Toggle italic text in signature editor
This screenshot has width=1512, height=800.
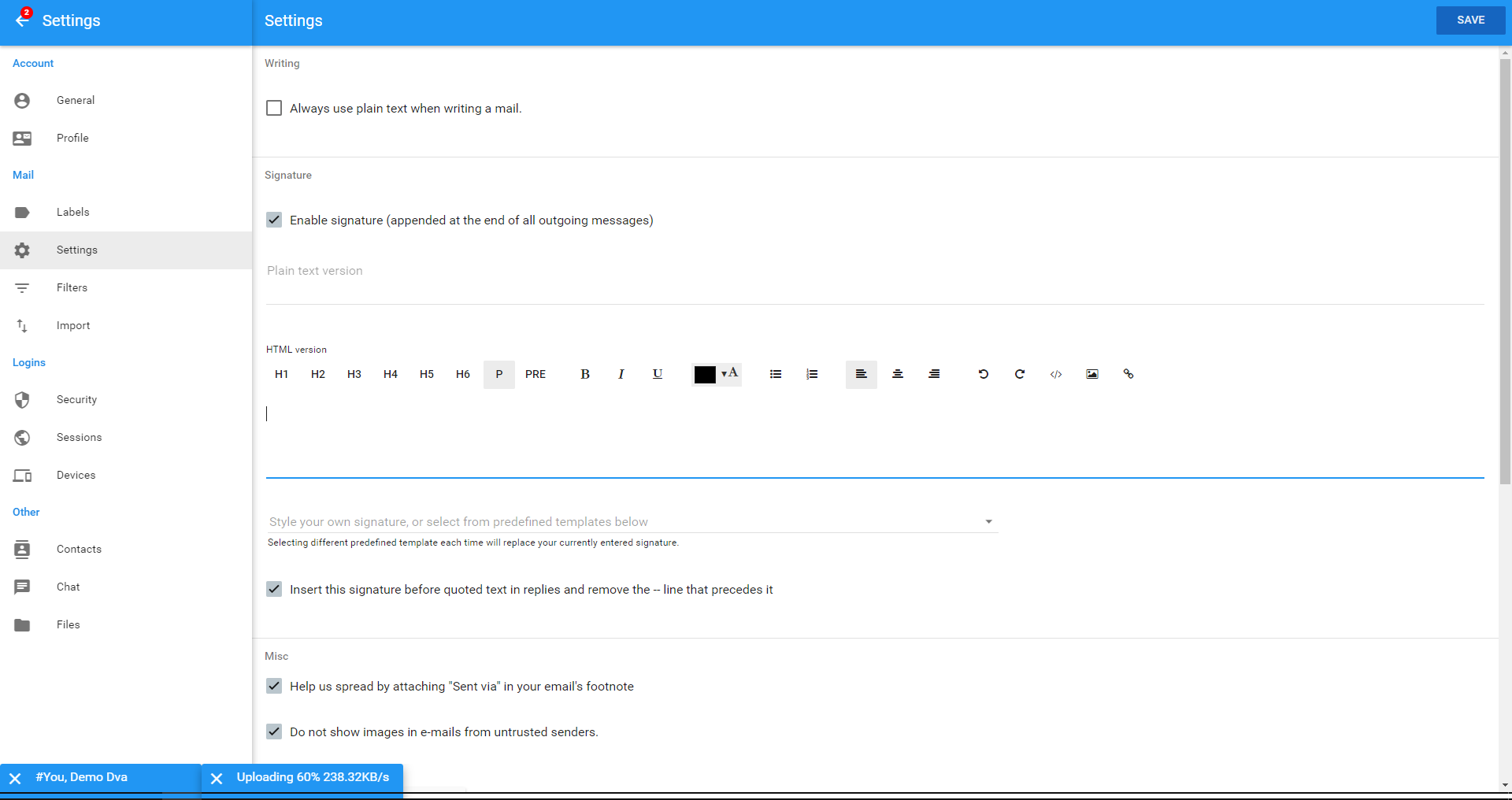[x=621, y=374]
